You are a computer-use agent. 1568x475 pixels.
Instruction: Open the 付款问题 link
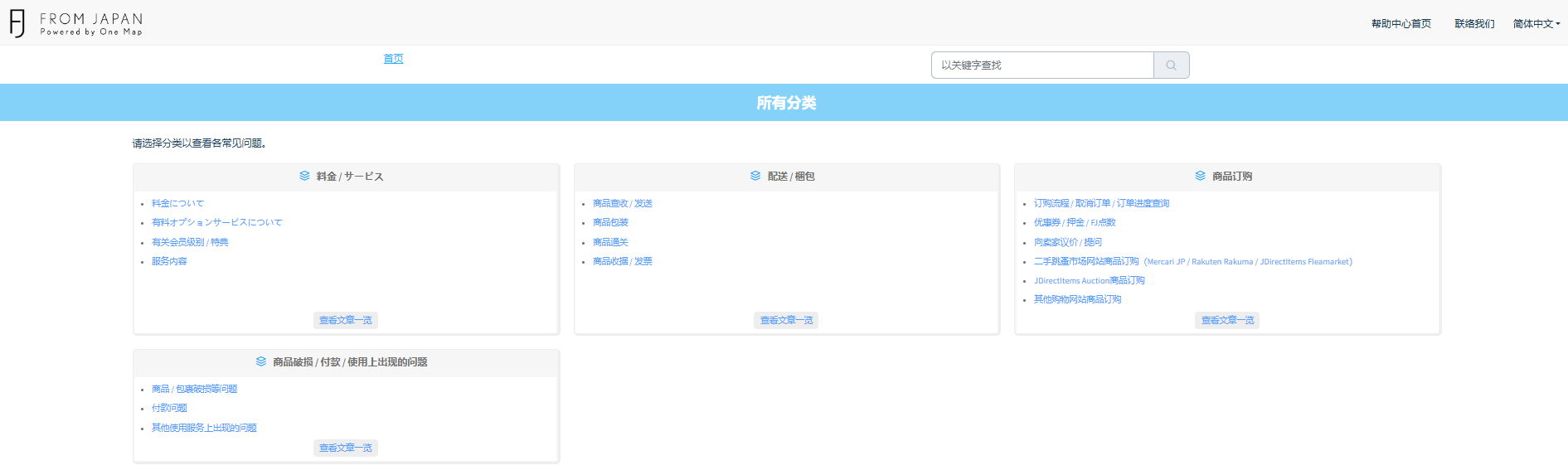click(169, 408)
